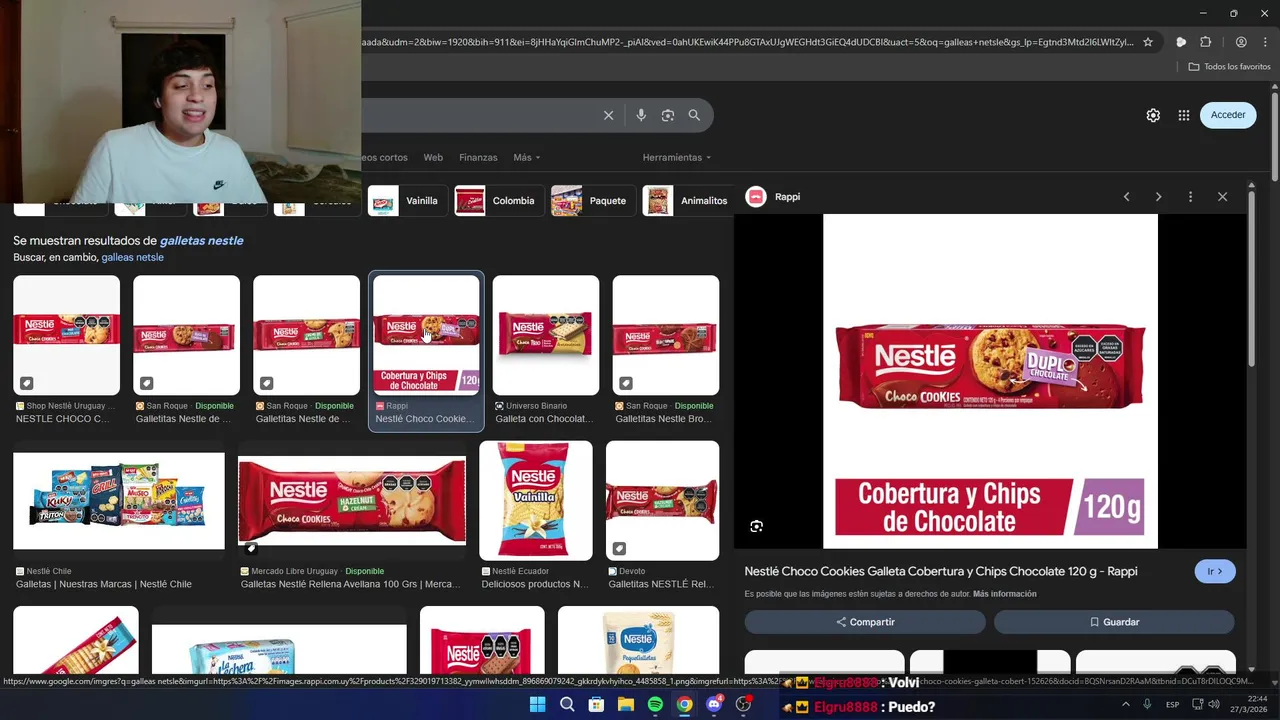The height and width of the screenshot is (720, 1280).
Task: Show previous image in preview panel
Action: tap(1126, 197)
